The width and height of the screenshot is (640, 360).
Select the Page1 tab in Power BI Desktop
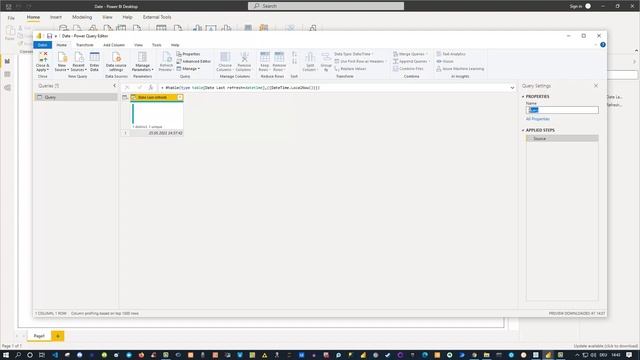[x=39, y=336]
